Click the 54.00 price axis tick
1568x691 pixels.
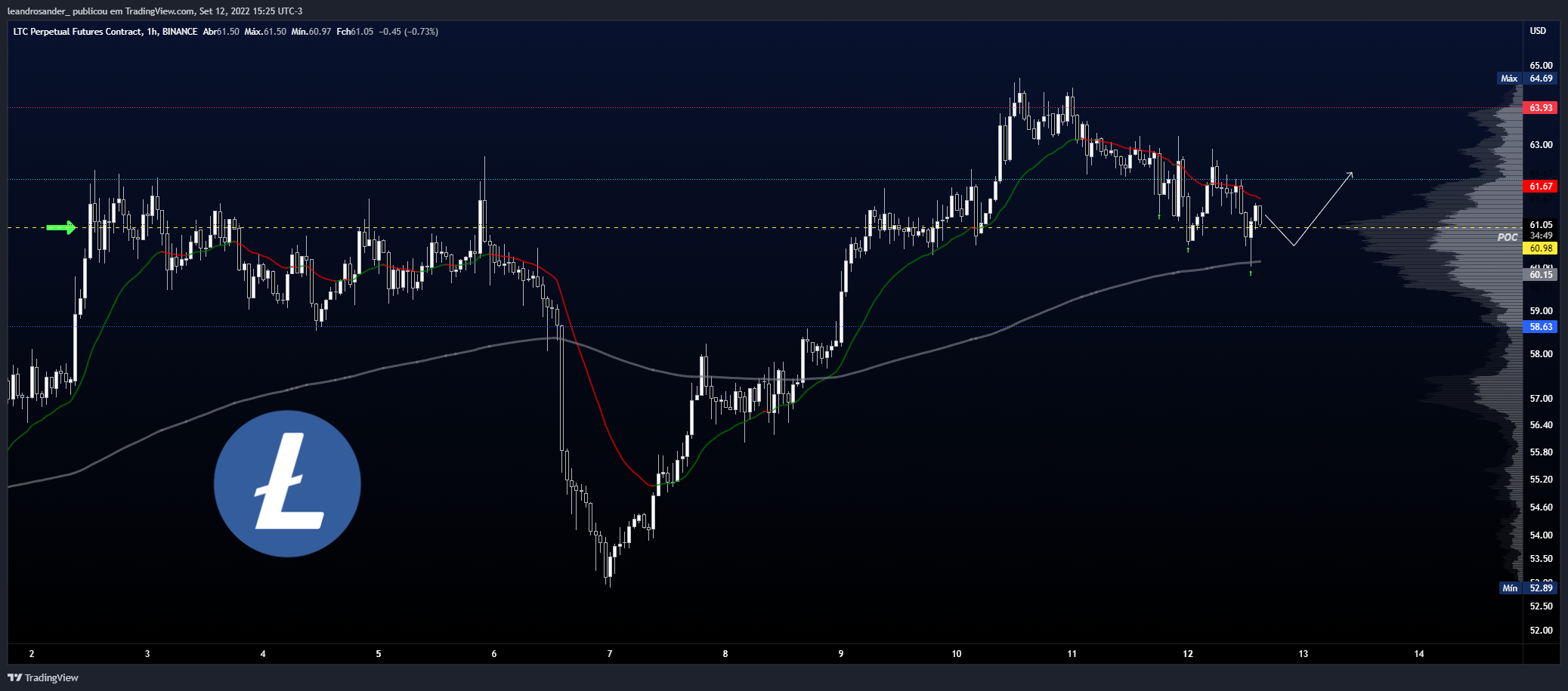tap(1541, 535)
